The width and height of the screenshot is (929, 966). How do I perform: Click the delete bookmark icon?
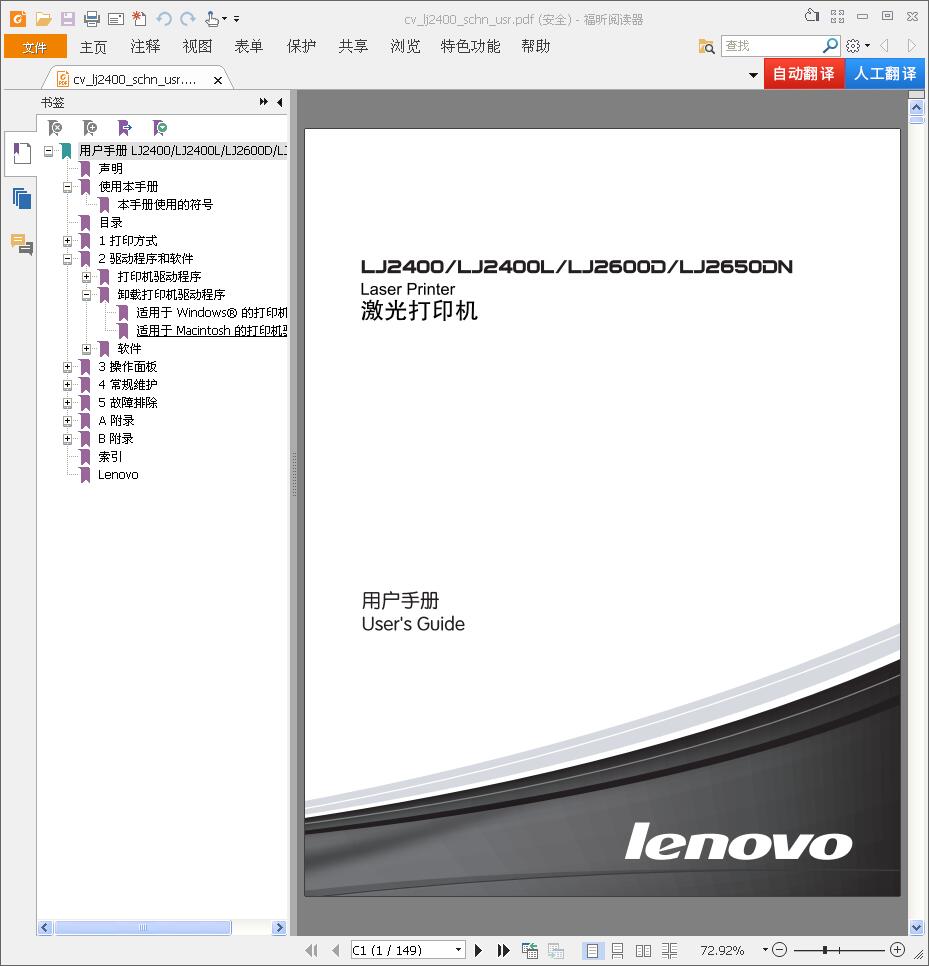click(x=55, y=128)
